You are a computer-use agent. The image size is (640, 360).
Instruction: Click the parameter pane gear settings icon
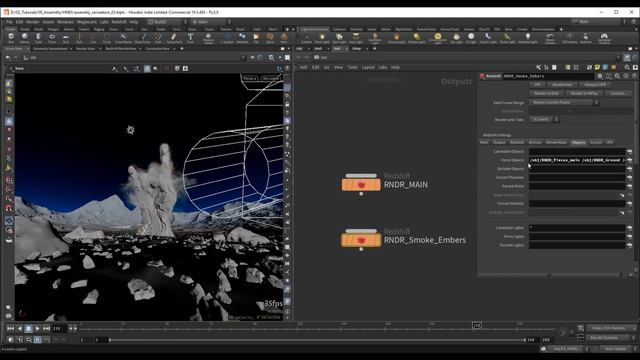click(x=600, y=76)
